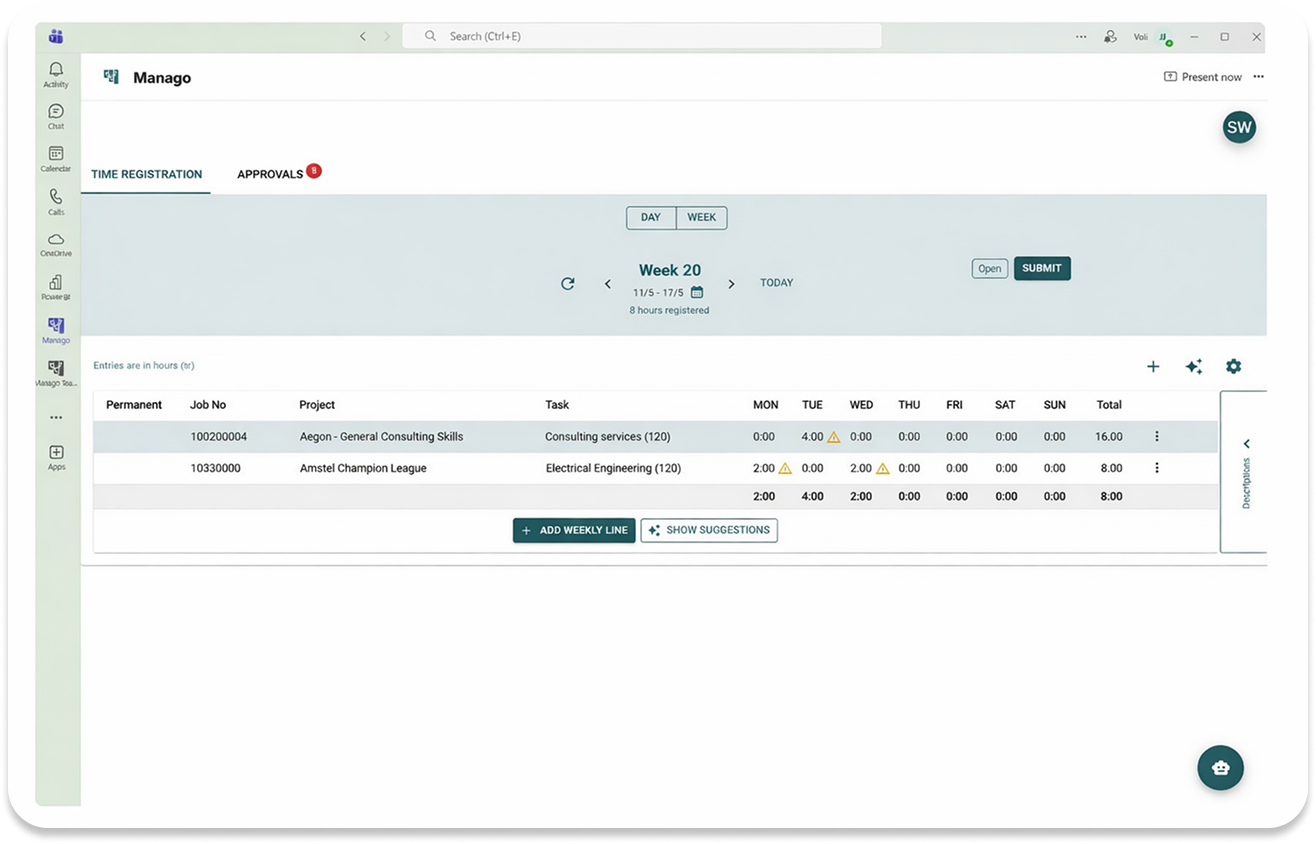This screenshot has width=1316, height=844.
Task: Click the Monday warning icon on the Amstel row
Action: point(785,468)
